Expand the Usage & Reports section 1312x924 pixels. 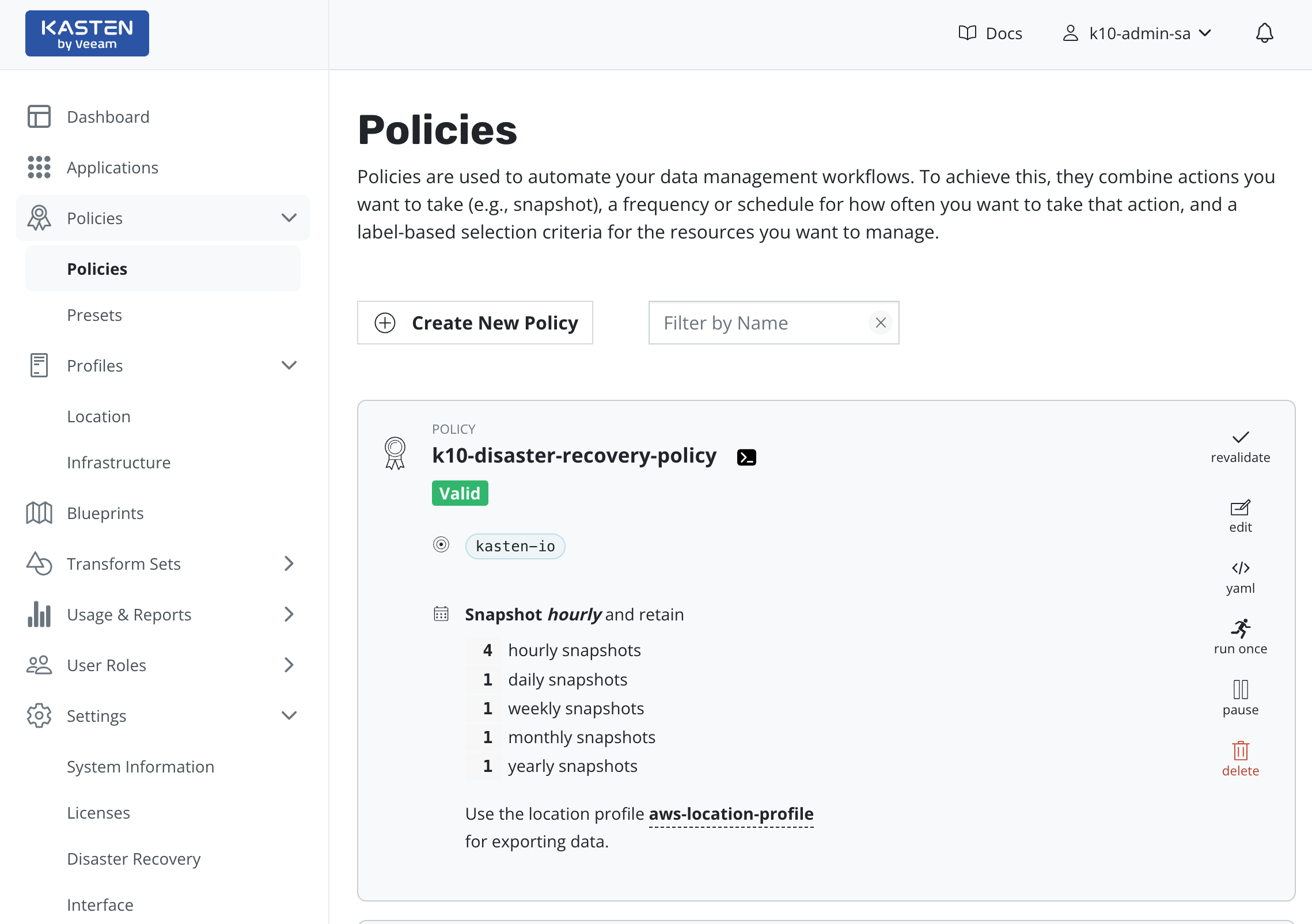click(x=289, y=615)
